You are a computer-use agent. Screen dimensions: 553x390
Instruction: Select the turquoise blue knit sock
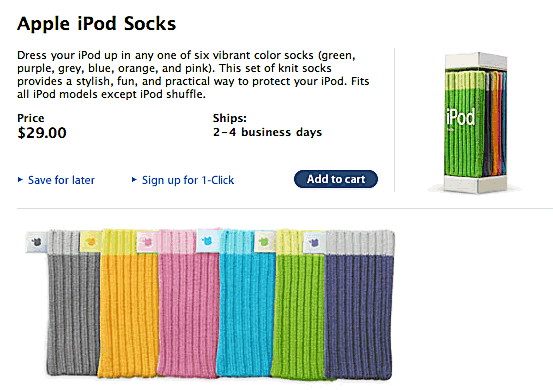click(246, 303)
